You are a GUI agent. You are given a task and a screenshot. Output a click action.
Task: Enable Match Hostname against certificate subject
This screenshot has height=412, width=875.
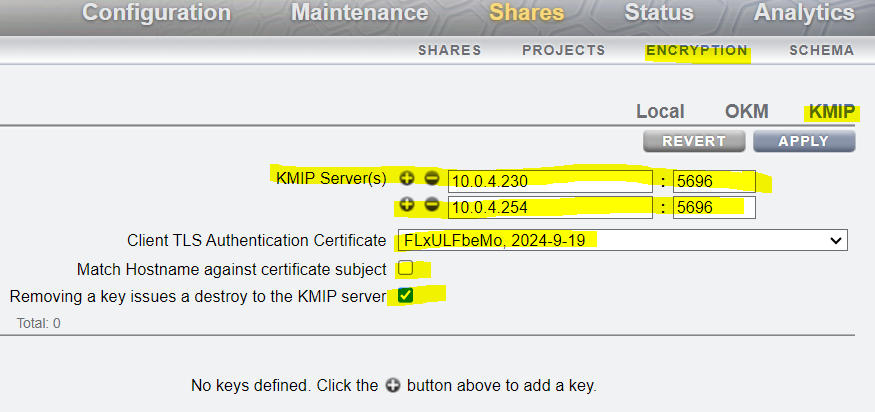pyautogui.click(x=406, y=269)
